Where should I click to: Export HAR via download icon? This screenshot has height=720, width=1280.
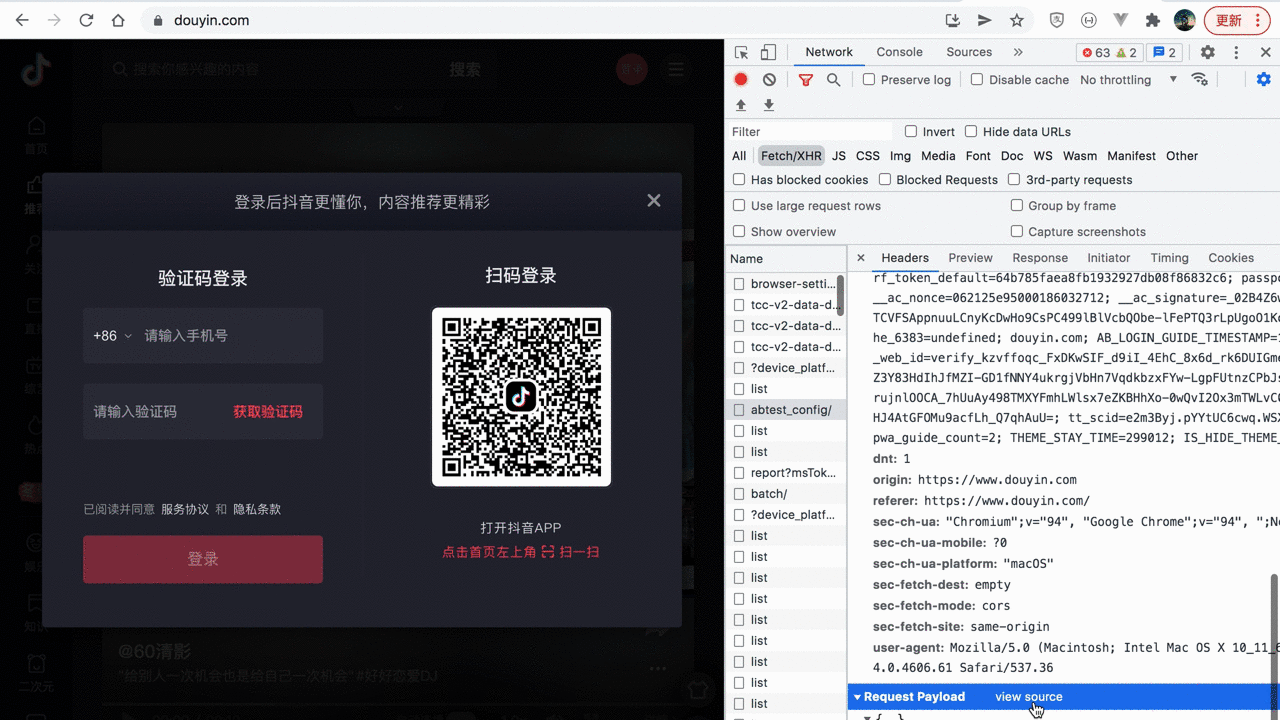[768, 105]
